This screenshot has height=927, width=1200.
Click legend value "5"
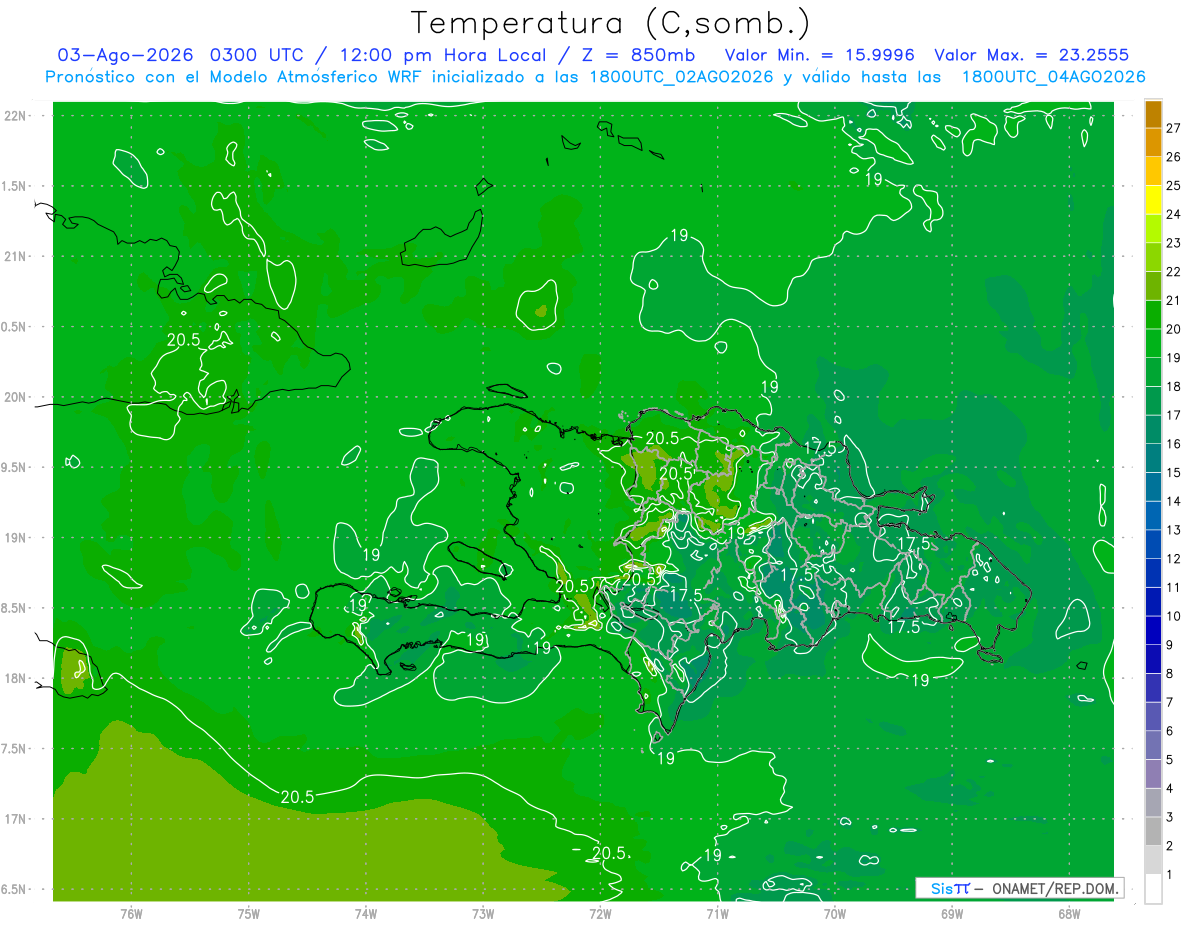click(1169, 760)
